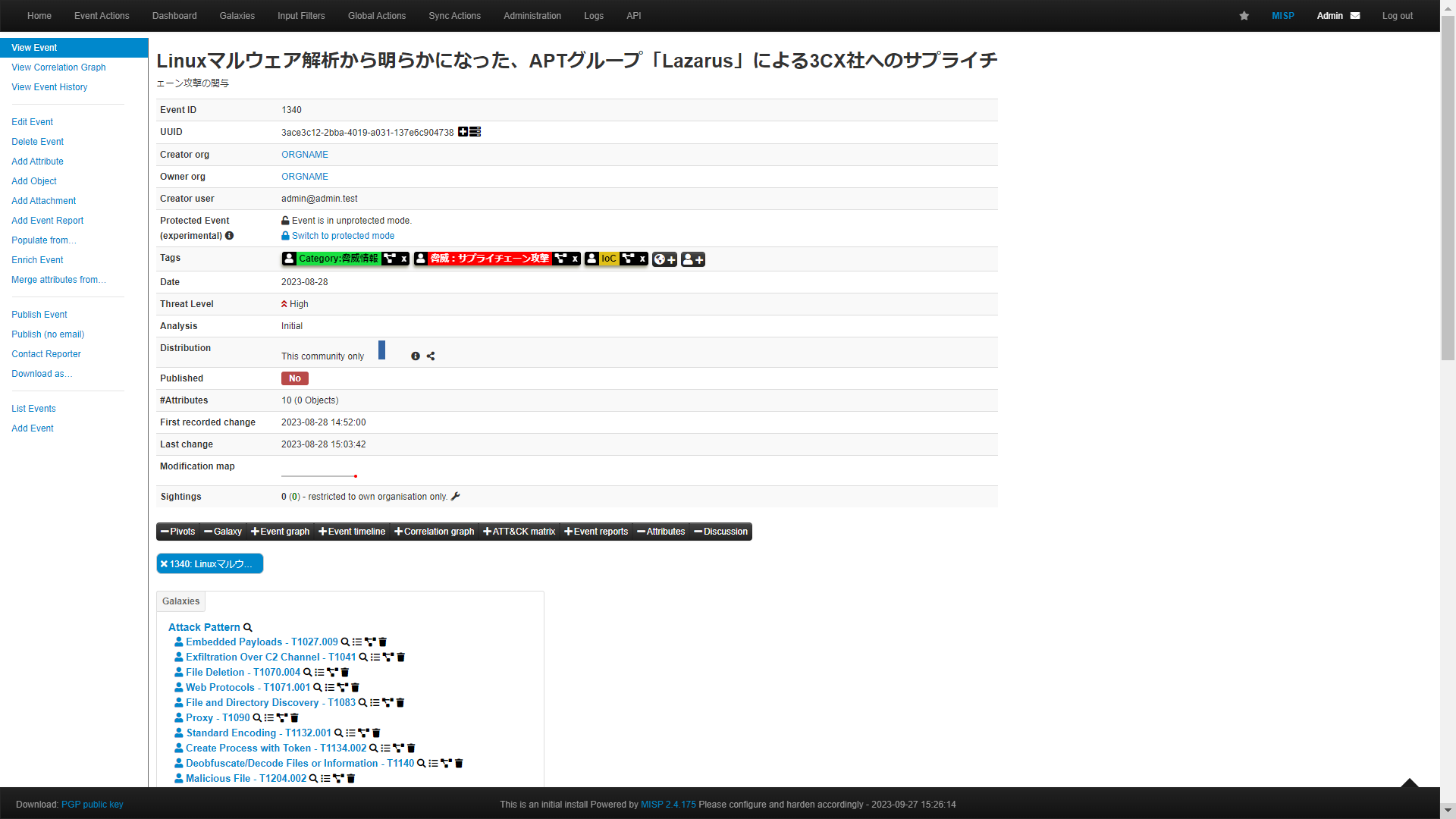Click the plus icon next to UUID
Screen dimensions: 1456x819
coord(463,132)
